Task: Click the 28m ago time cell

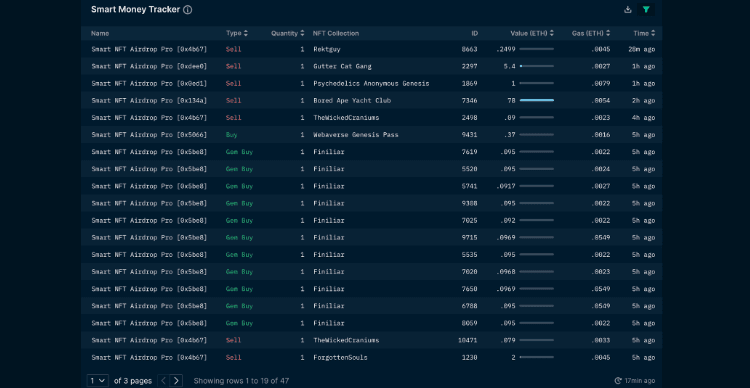Action: (x=641, y=49)
